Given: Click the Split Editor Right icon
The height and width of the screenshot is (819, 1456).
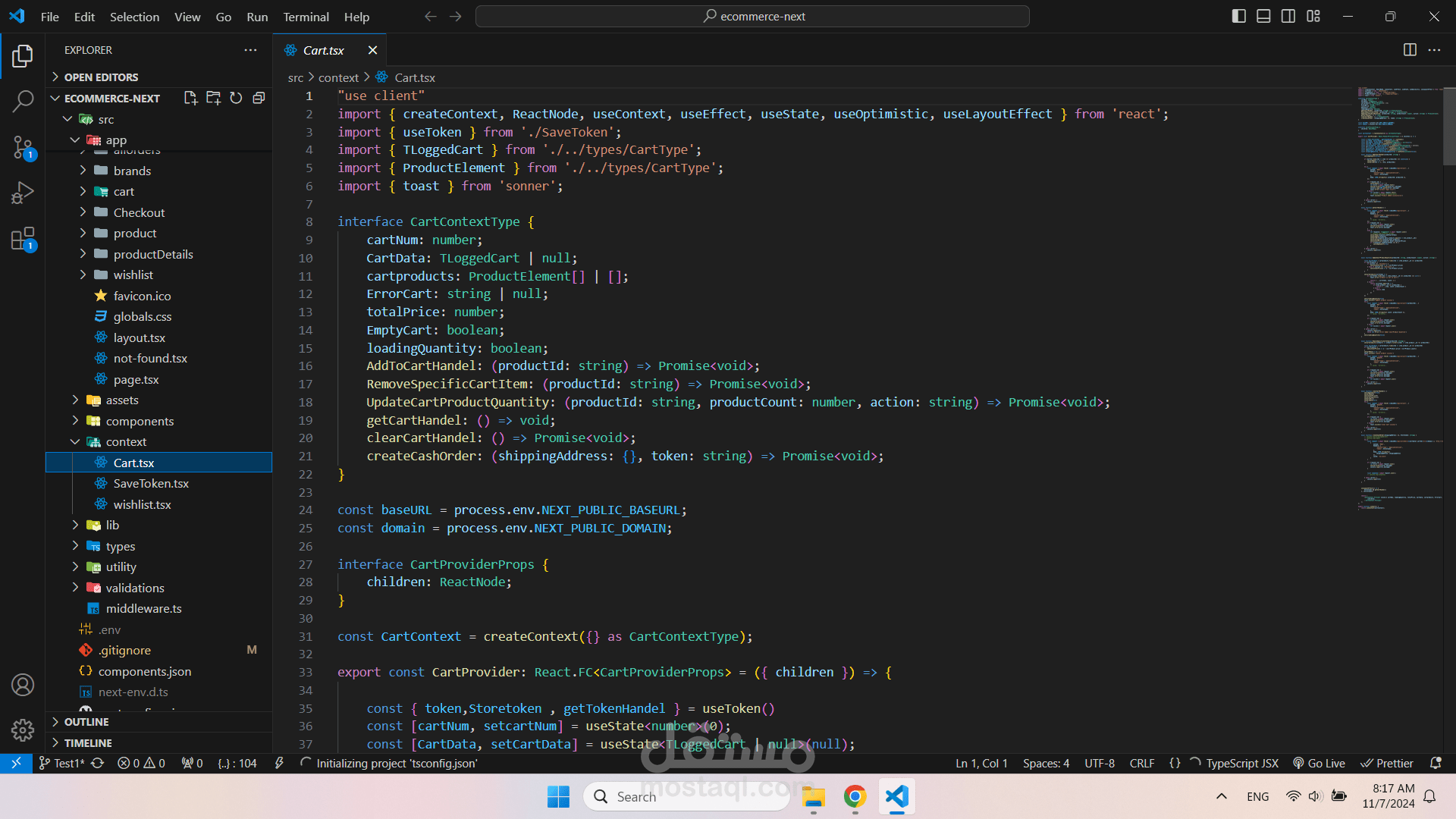Looking at the screenshot, I should tap(1410, 50).
